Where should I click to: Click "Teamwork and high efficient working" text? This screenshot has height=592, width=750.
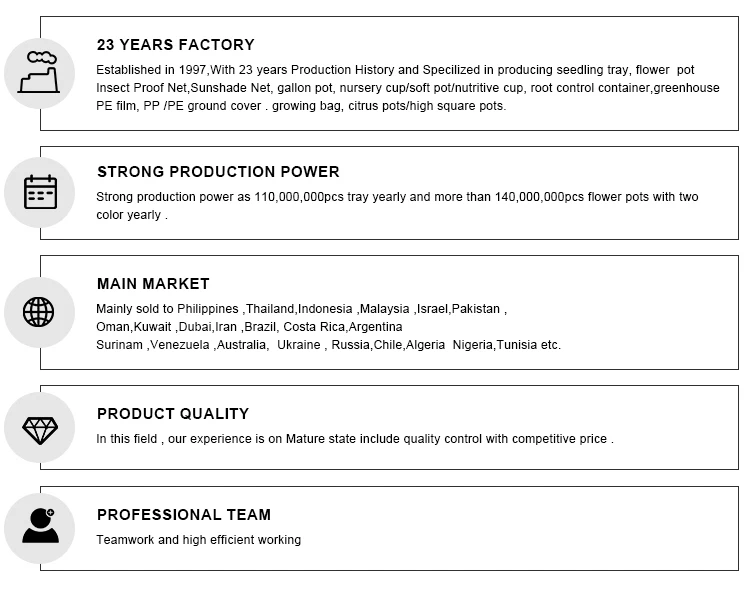coord(198,540)
